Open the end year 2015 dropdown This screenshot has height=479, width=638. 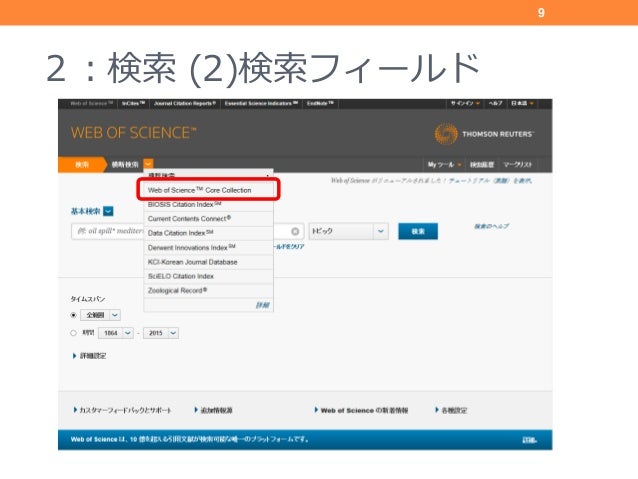pos(161,333)
